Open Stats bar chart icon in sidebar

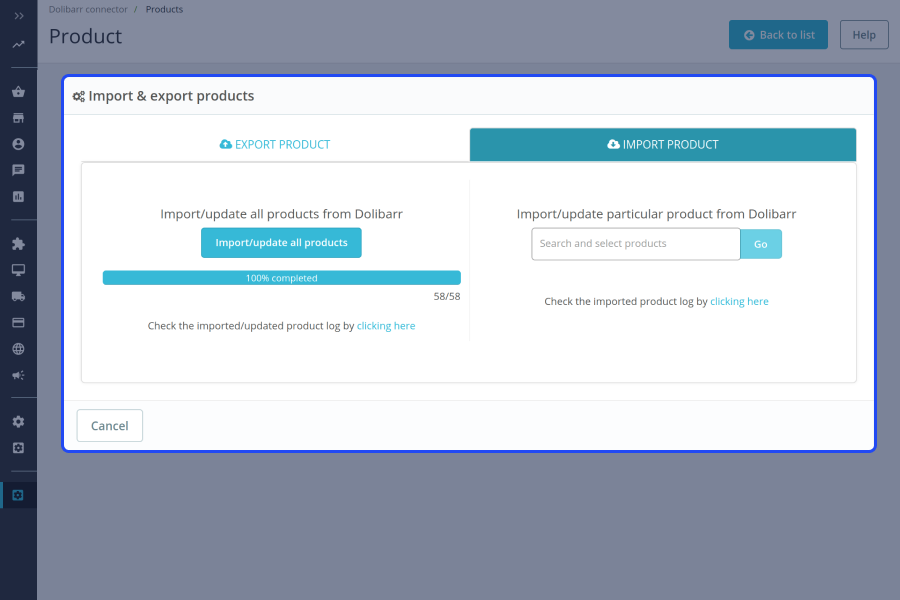(x=18, y=196)
